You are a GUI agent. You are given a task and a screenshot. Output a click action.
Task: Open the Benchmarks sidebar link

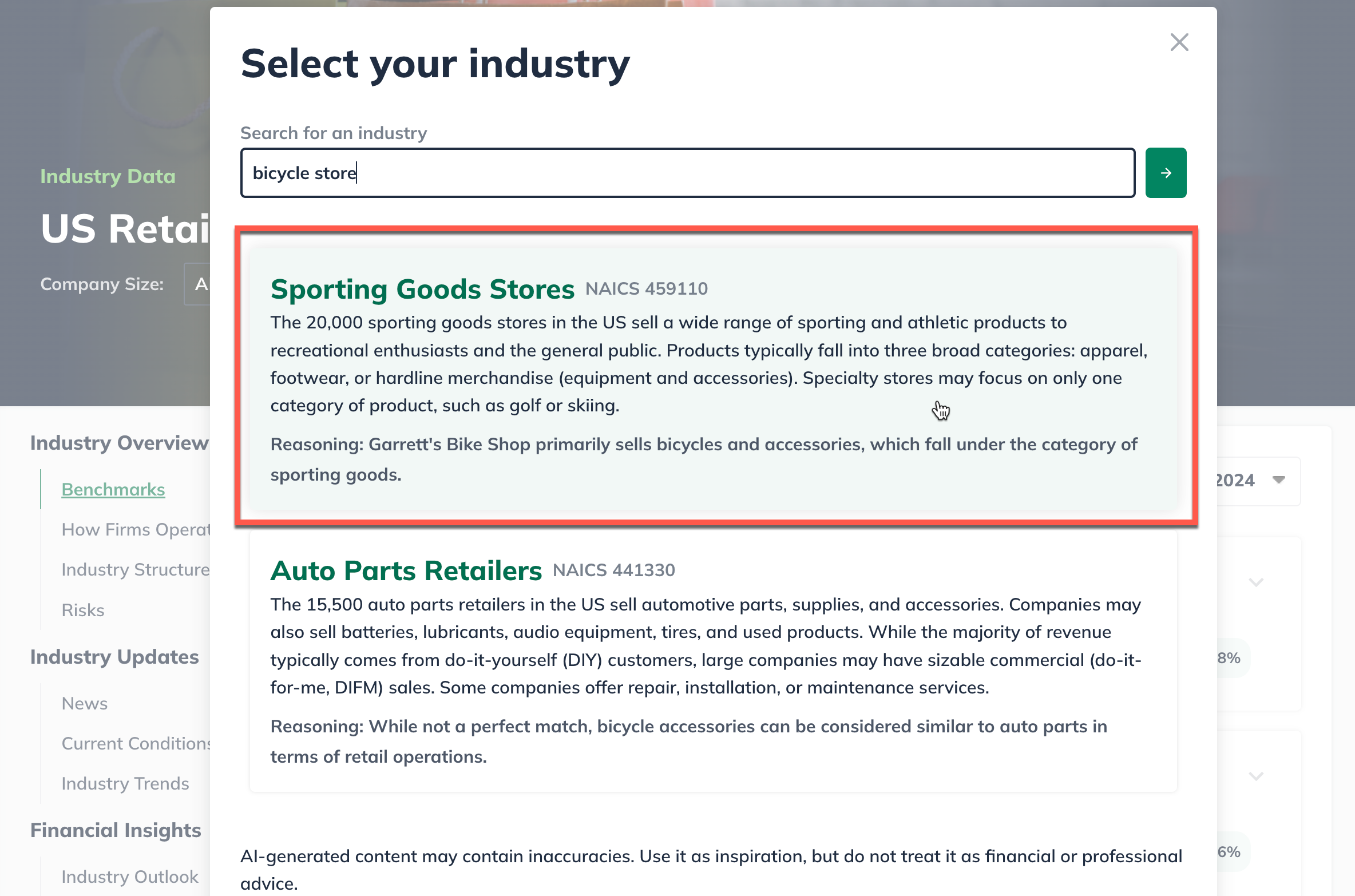[113, 490]
